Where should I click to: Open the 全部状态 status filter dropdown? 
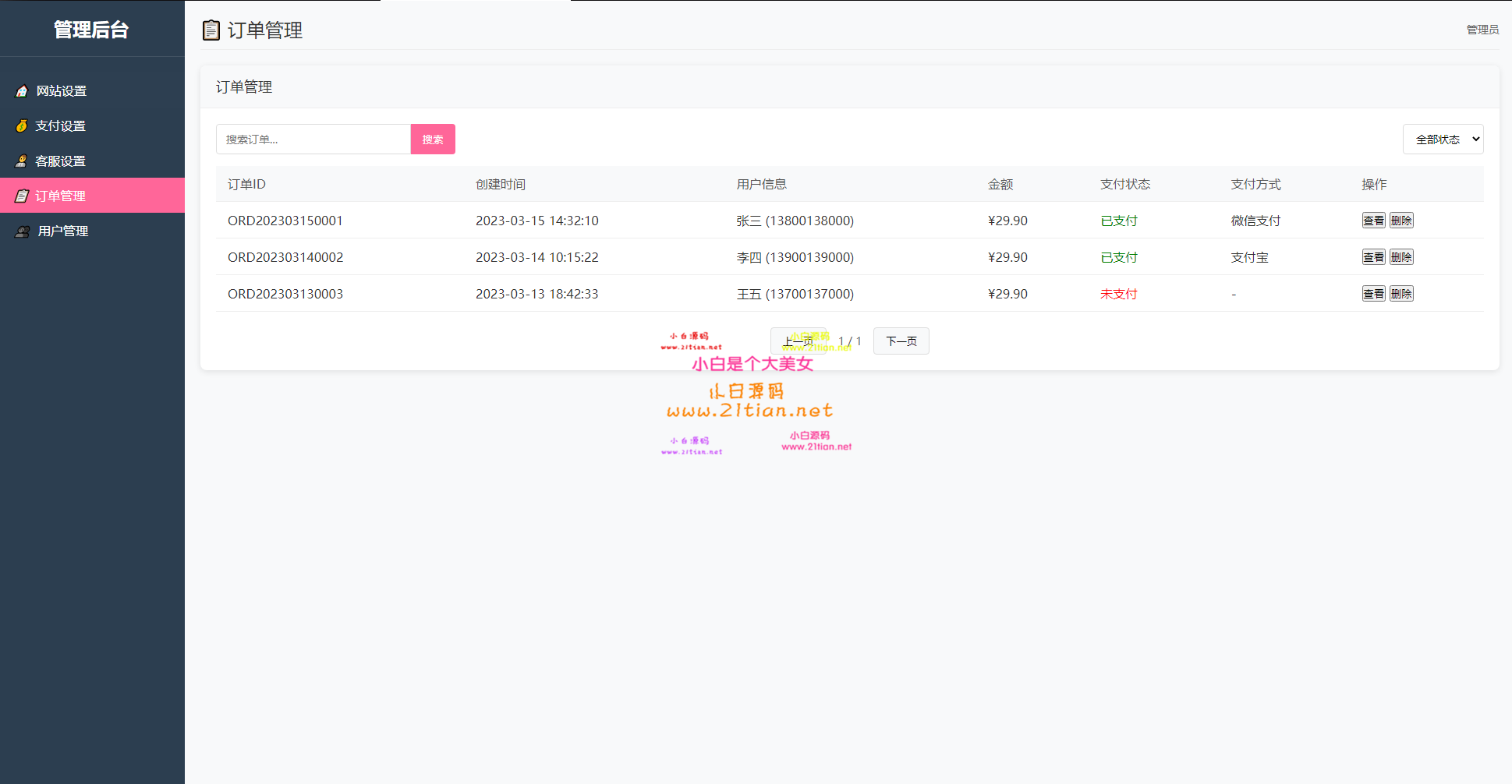coord(1443,139)
